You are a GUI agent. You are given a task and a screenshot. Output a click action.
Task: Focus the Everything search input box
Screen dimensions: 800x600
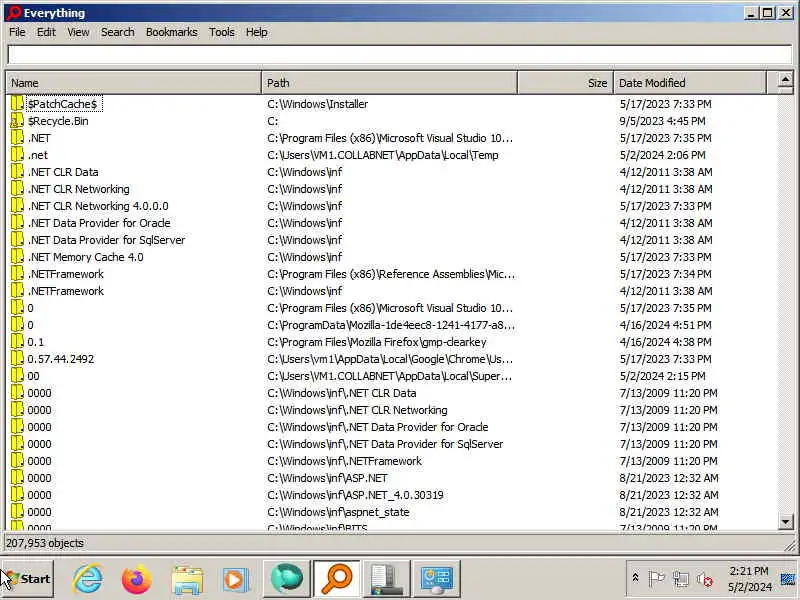coord(399,55)
